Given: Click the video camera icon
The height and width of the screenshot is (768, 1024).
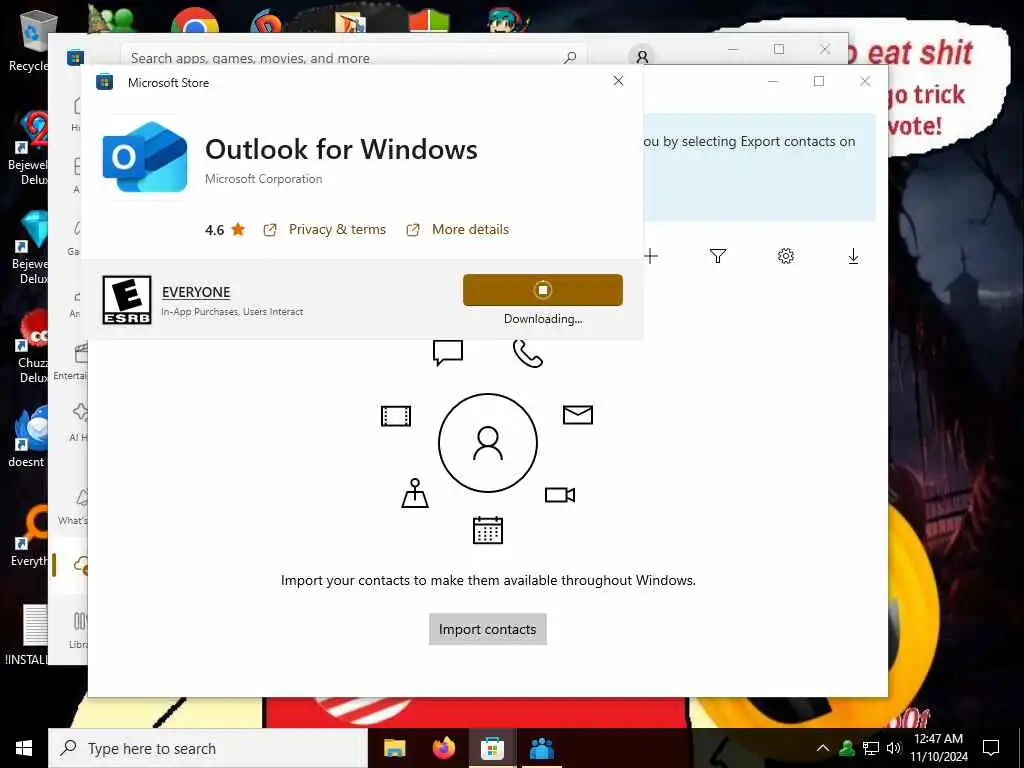Looking at the screenshot, I should pos(560,495).
